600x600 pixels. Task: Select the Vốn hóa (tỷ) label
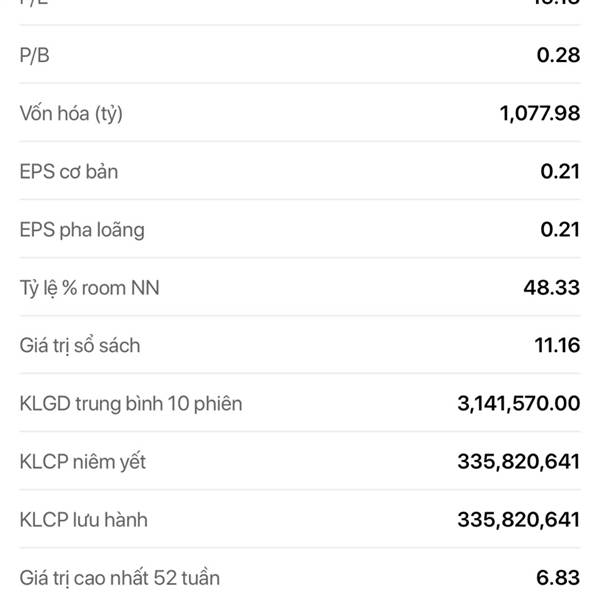[x=71, y=114]
